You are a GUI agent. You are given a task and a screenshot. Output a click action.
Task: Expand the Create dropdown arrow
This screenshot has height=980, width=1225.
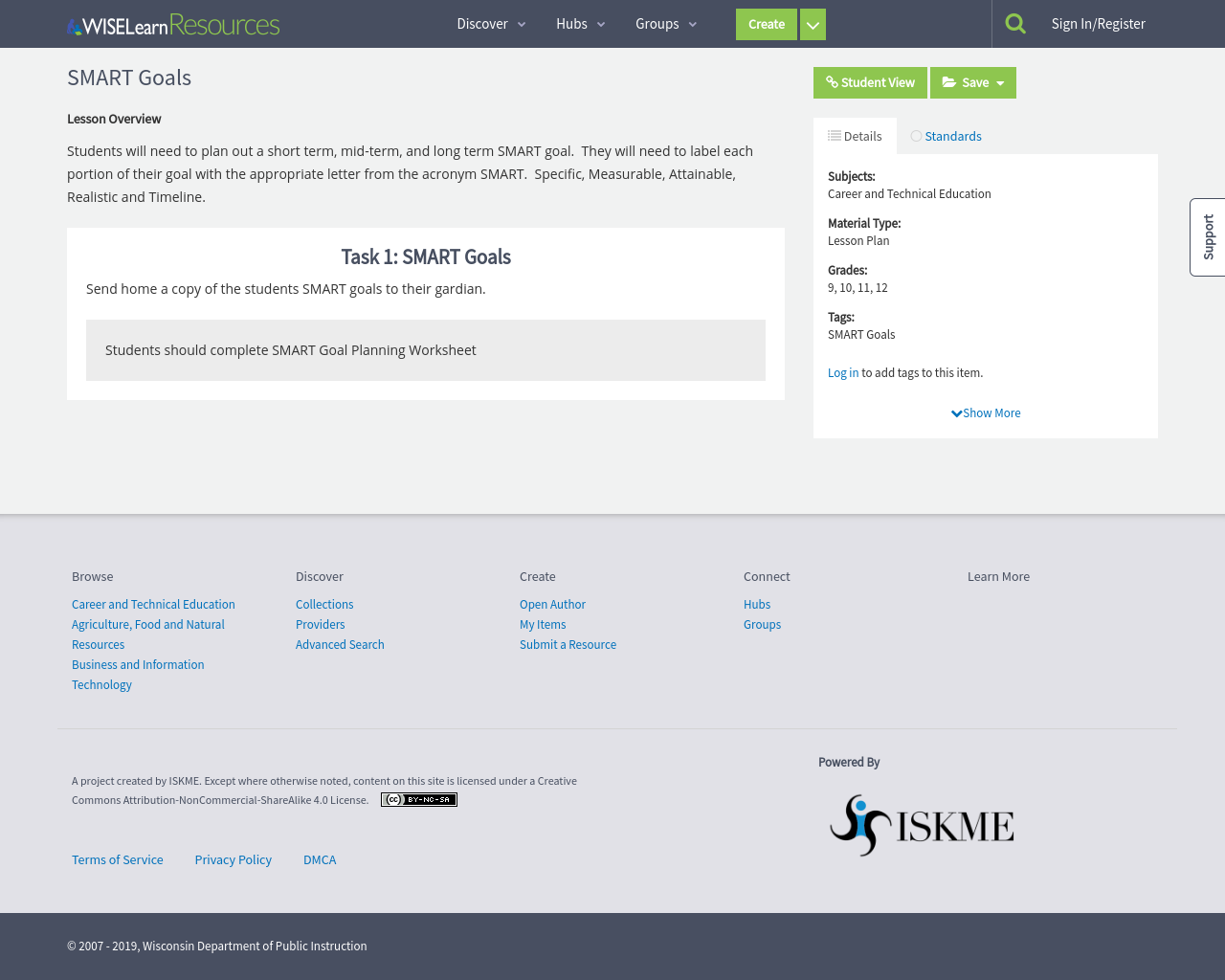coord(812,24)
